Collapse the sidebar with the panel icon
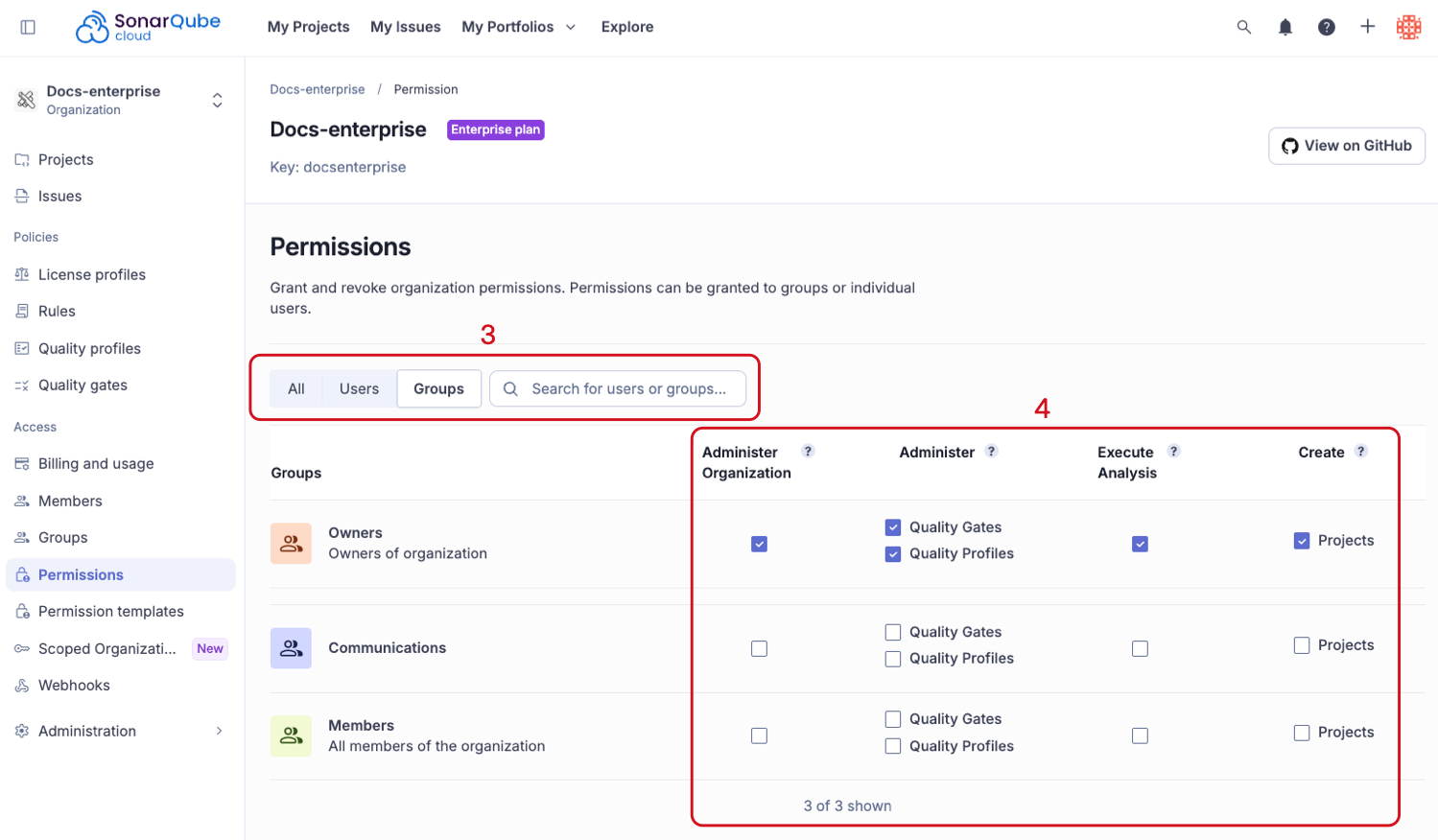This screenshot has width=1438, height=840. point(28,27)
